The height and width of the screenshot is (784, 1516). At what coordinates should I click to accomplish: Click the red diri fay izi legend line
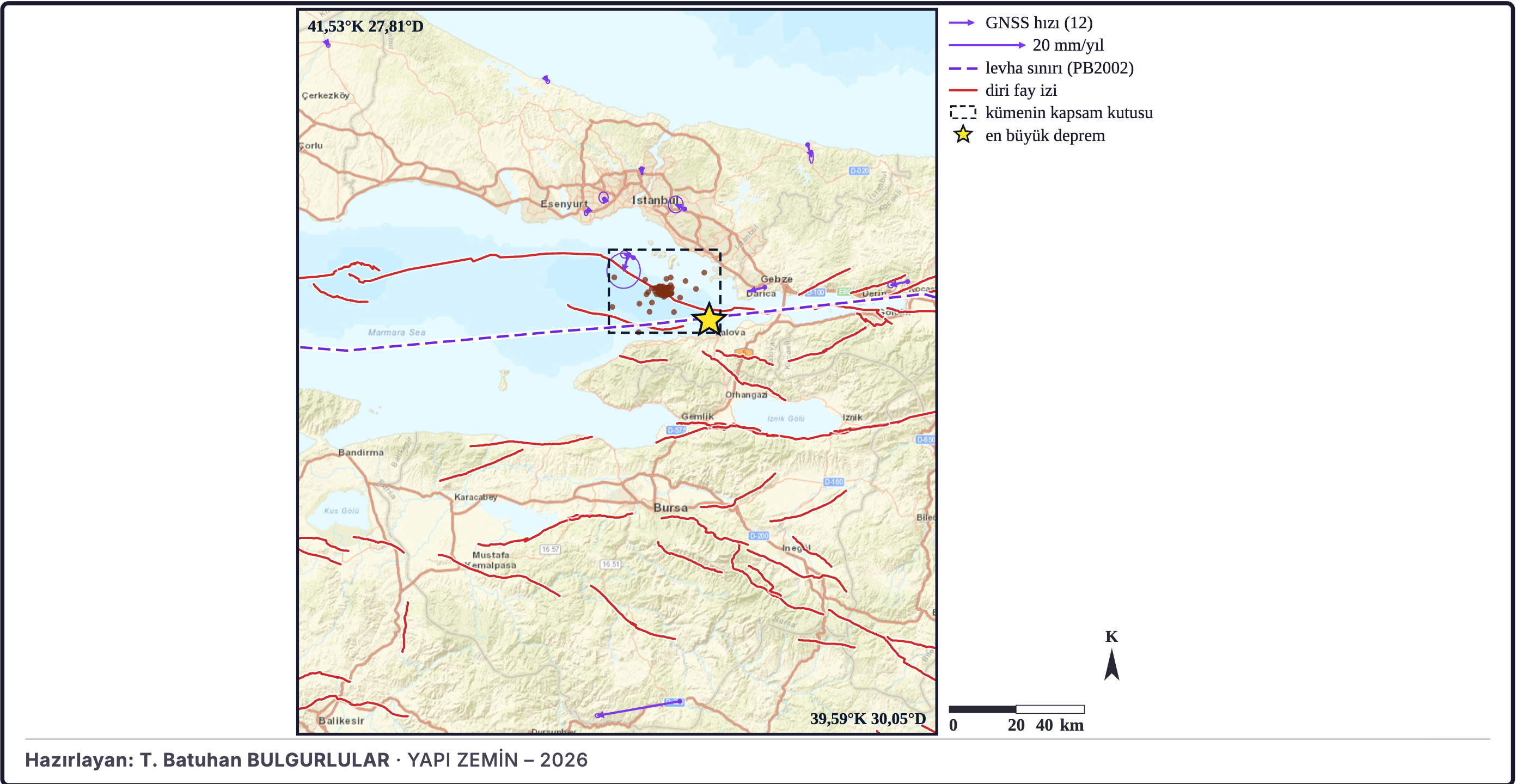point(963,90)
